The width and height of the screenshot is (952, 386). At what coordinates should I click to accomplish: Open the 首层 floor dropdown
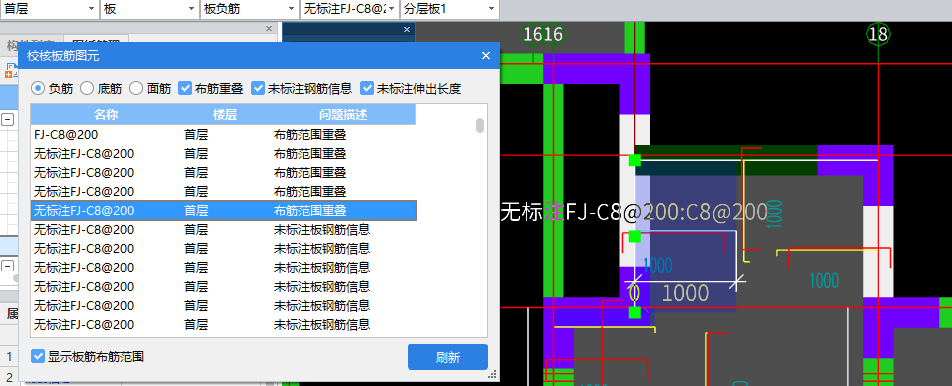50,9
